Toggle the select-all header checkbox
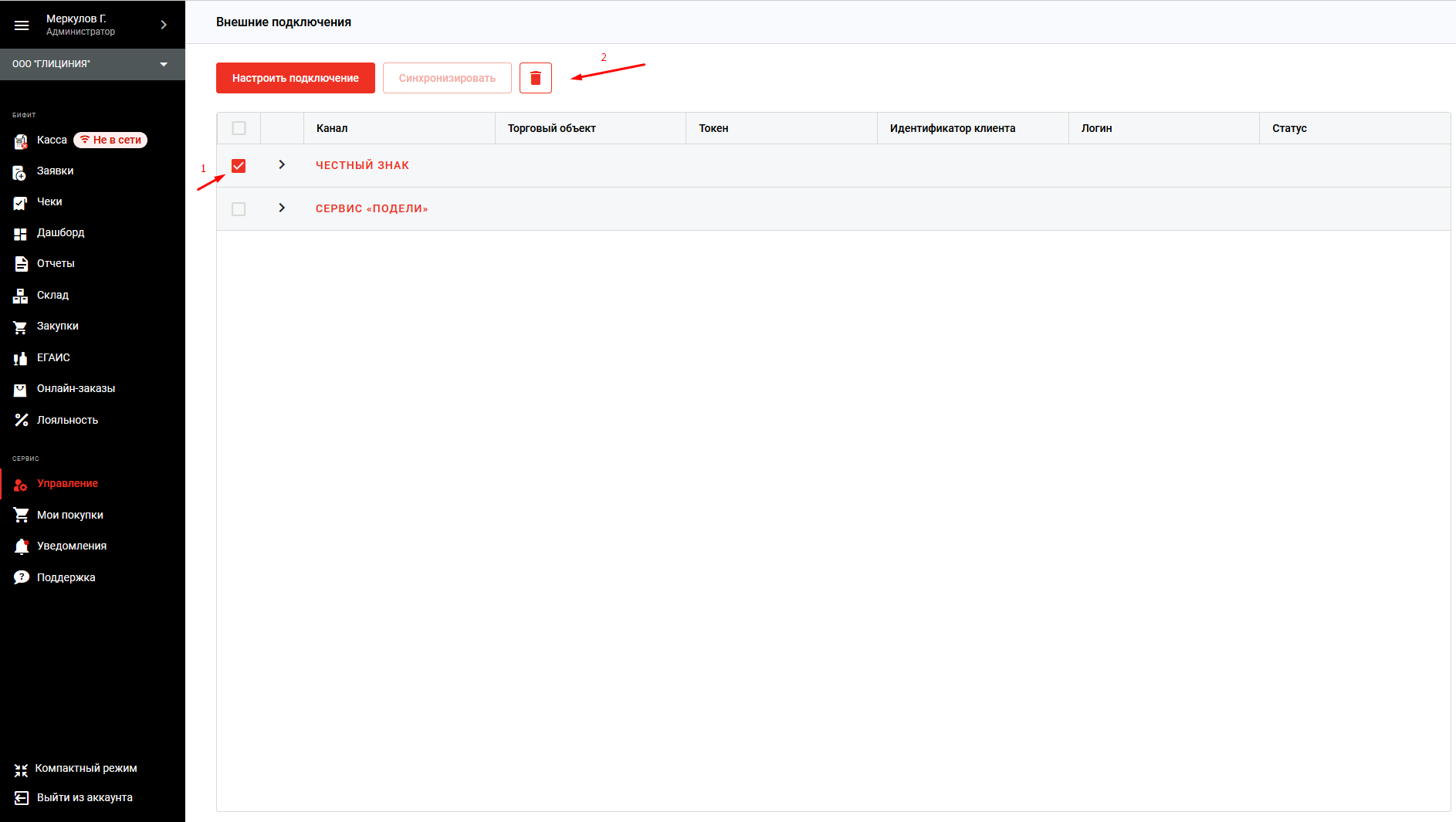This screenshot has height=822, width=1456. coord(239,128)
